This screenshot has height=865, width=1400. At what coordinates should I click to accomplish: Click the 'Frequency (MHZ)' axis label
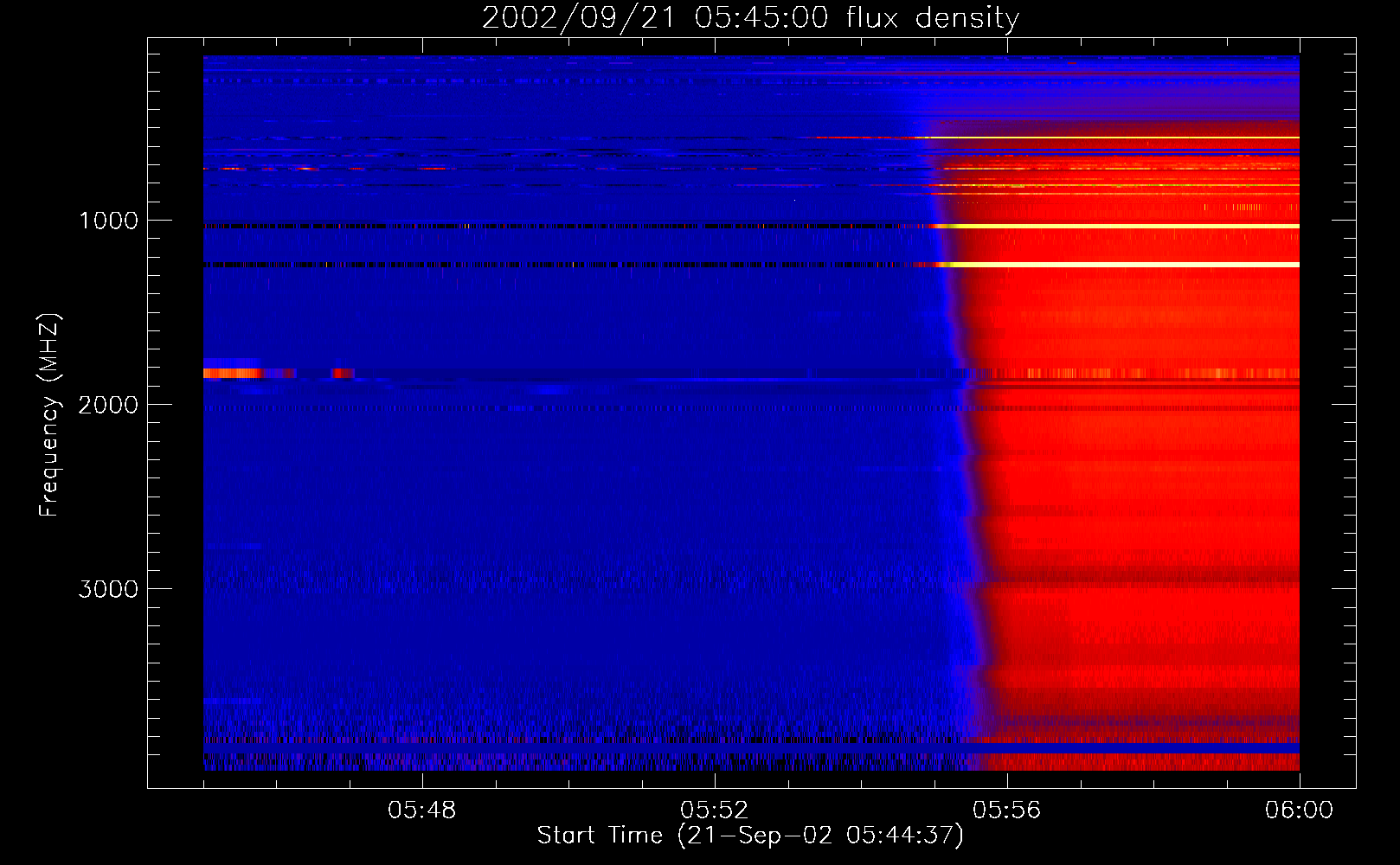coord(49,415)
